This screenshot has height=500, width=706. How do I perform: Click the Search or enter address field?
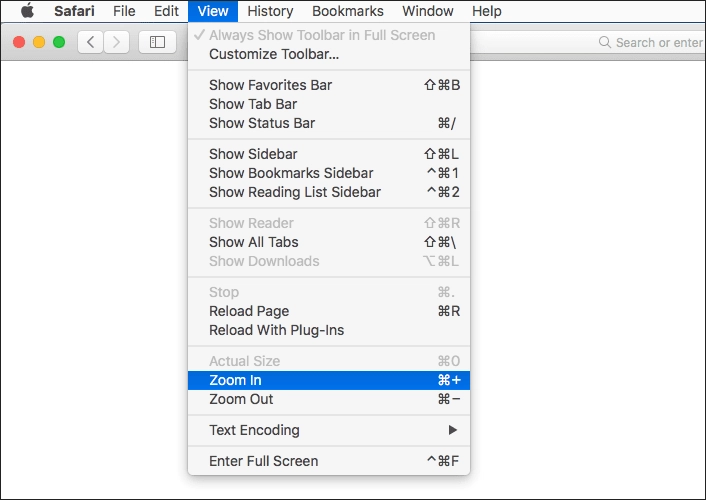pos(648,42)
